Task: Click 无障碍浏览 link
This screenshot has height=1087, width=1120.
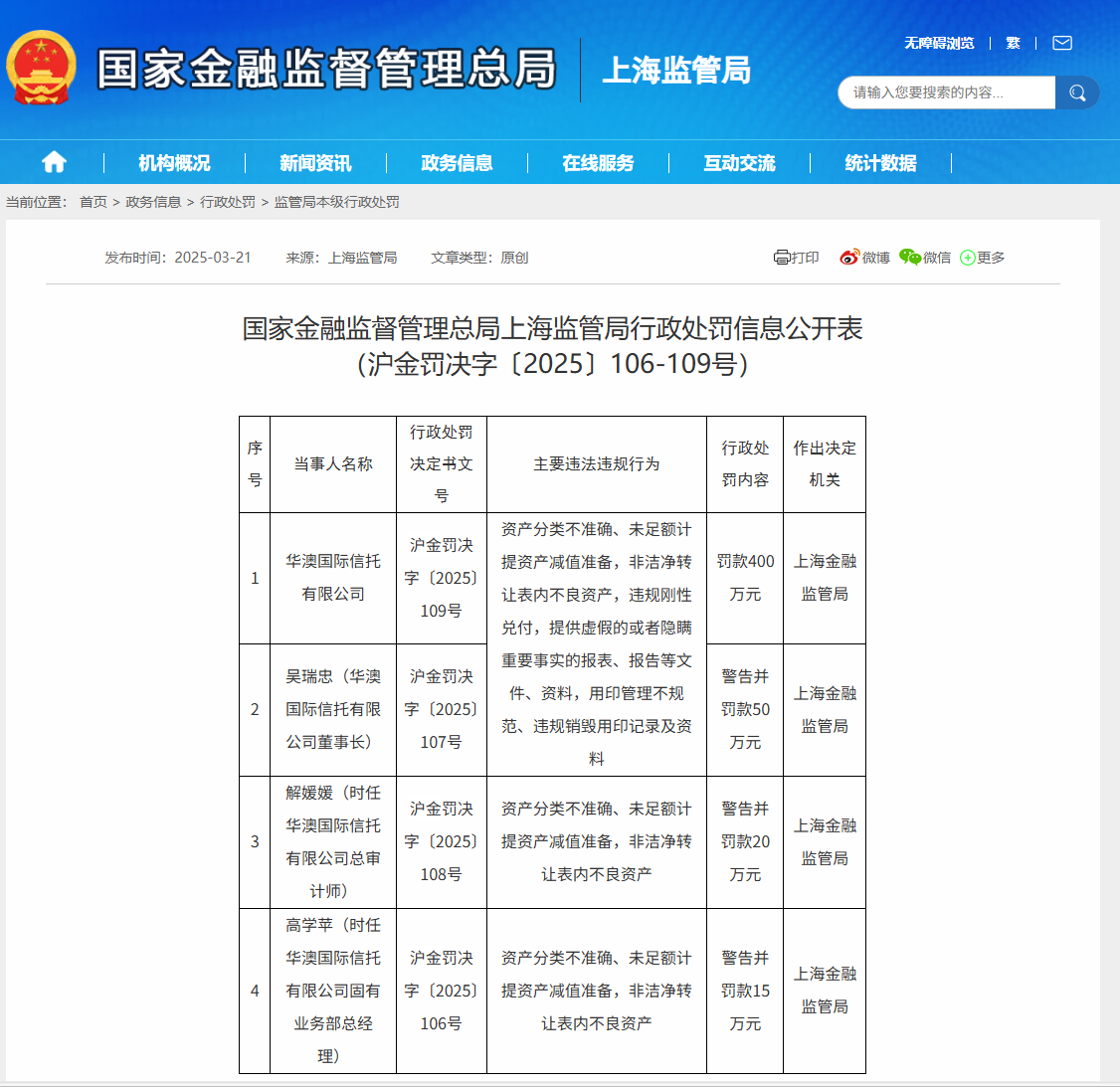Action: coord(939,43)
